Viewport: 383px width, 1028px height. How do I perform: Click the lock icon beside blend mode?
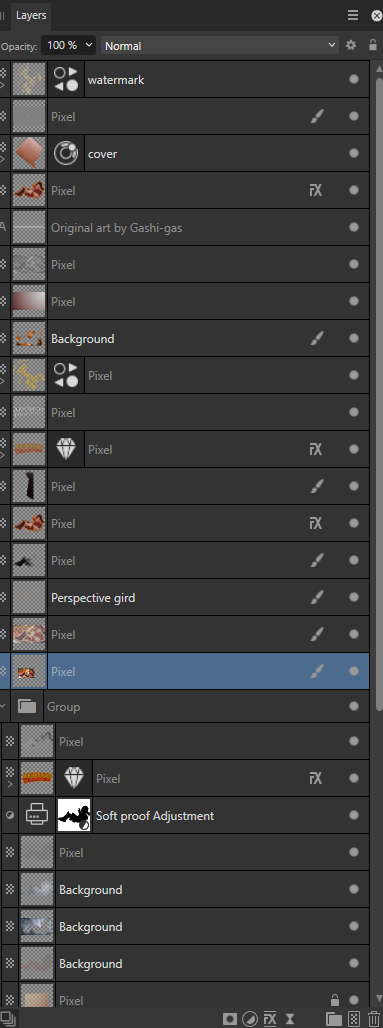coord(373,45)
